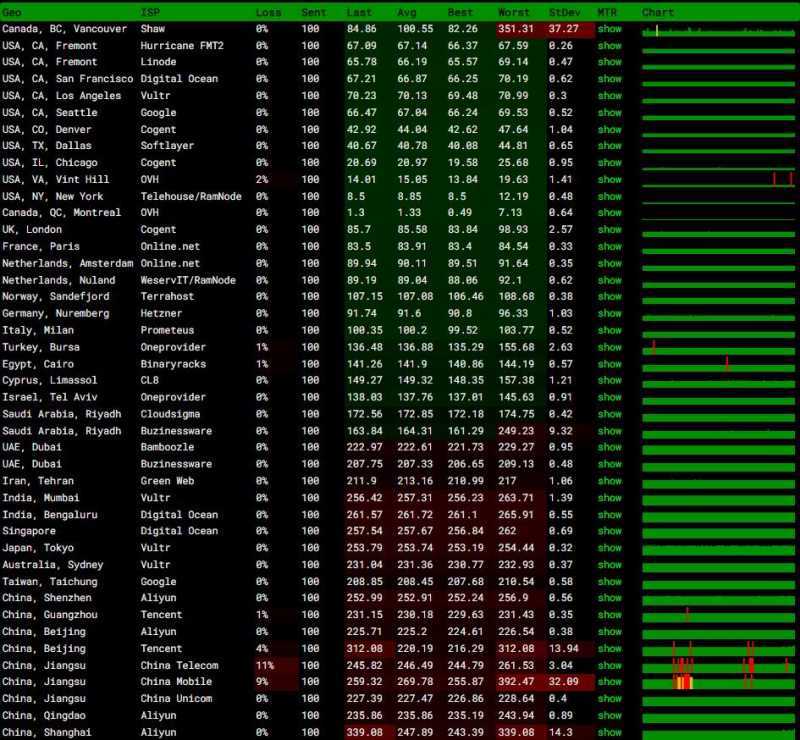Sort by the Geo column header
Image resolution: width=800 pixels, height=740 pixels.
[12, 13]
